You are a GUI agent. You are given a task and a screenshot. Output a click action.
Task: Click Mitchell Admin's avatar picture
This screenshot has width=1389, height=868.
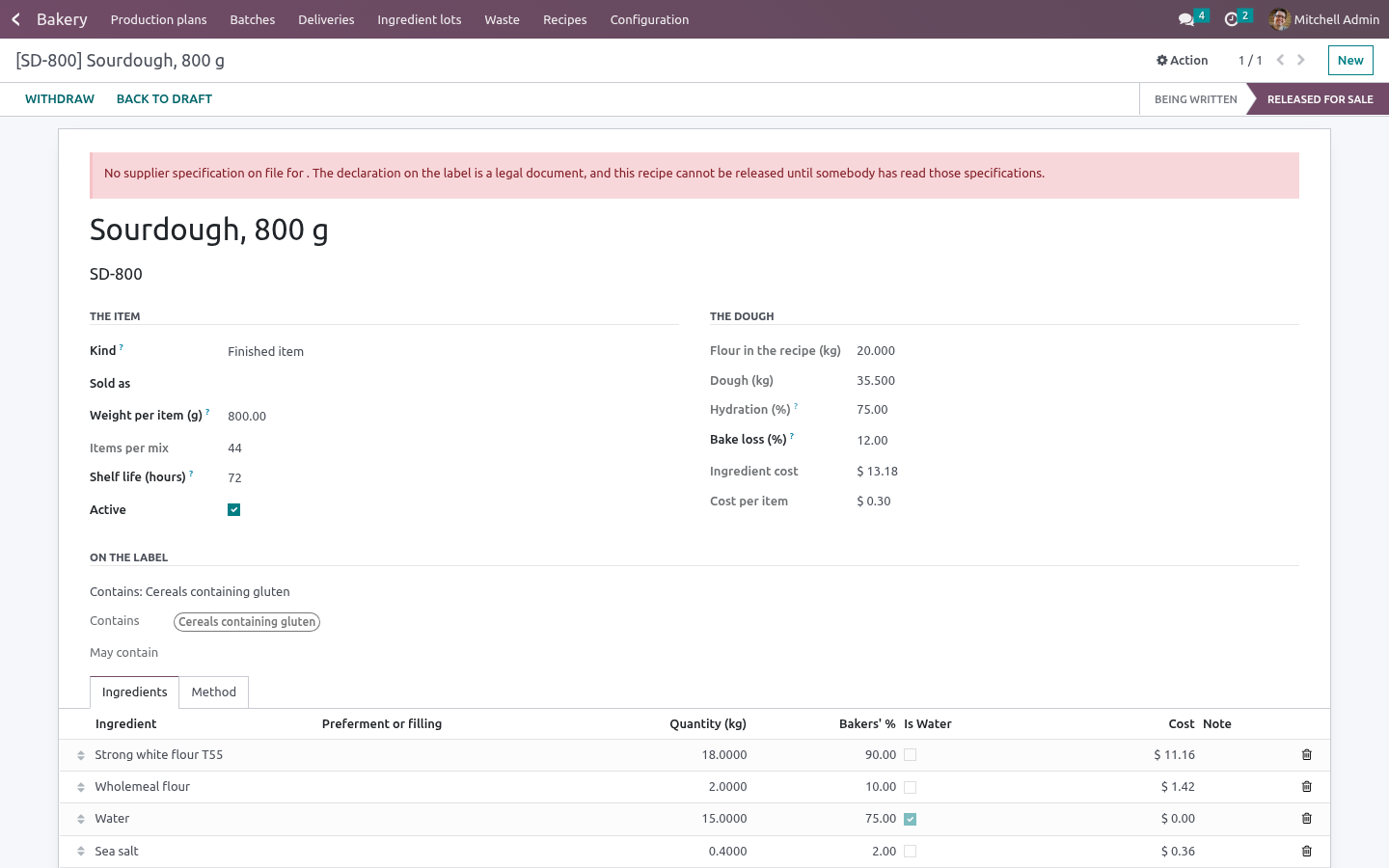tap(1280, 19)
